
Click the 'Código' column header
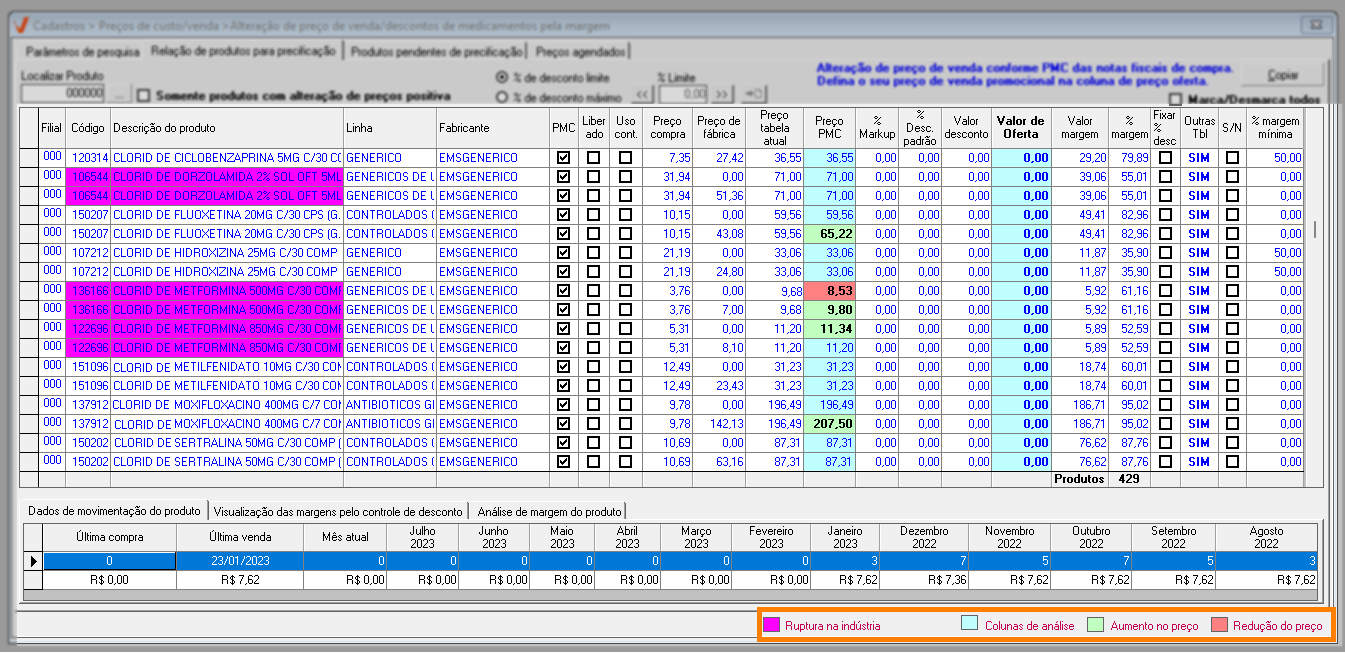tap(88, 128)
